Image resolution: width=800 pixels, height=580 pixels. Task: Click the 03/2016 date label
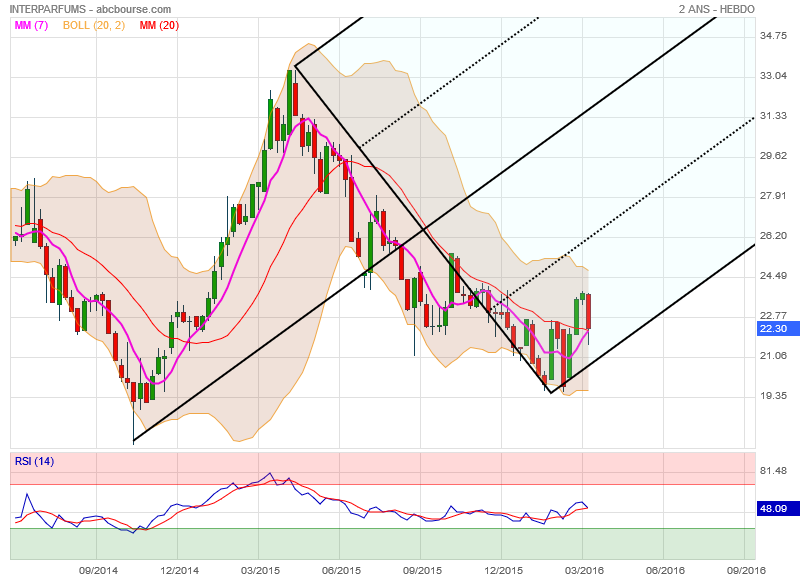click(x=584, y=570)
